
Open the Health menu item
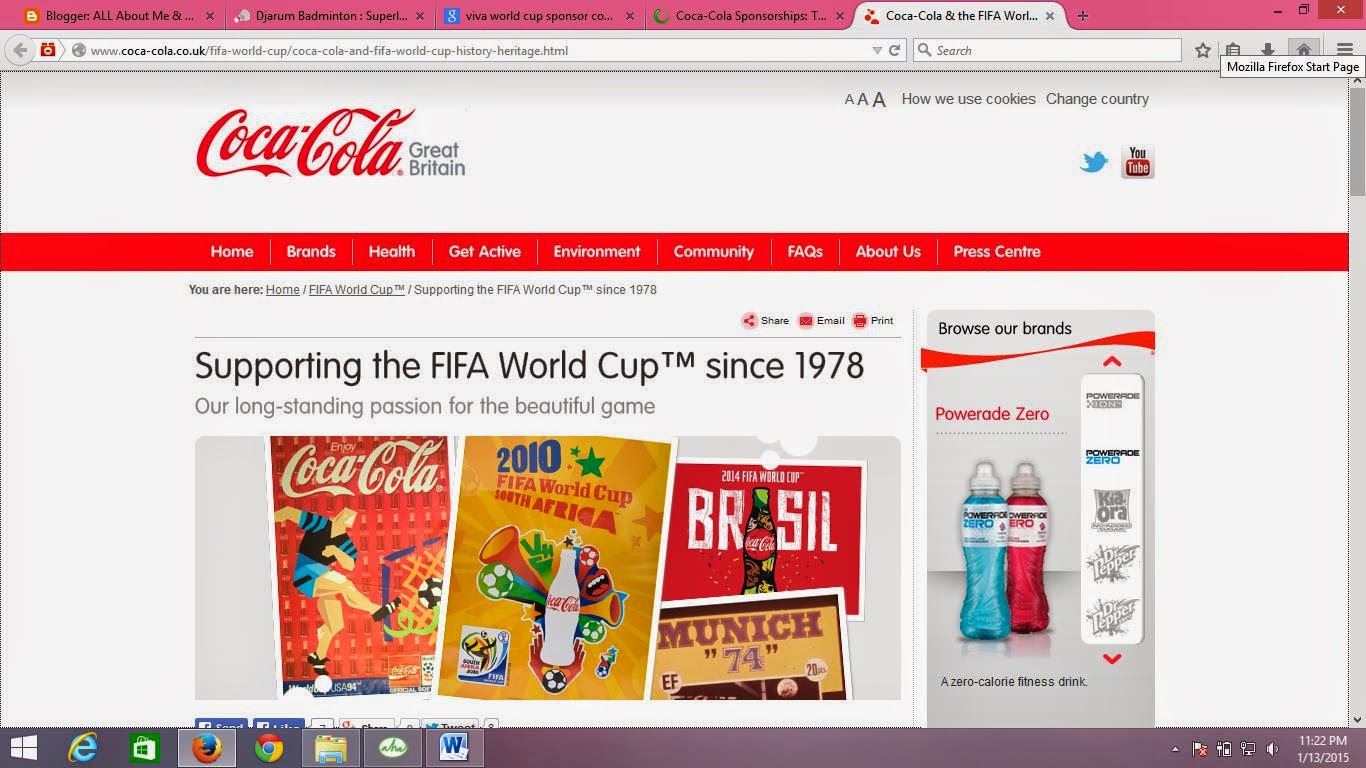point(391,252)
